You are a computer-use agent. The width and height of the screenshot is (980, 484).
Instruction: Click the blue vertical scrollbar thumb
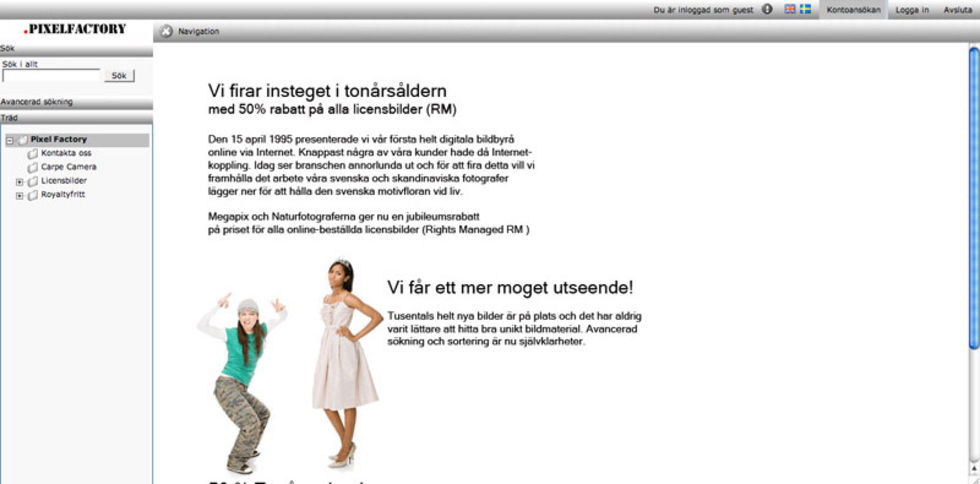pyautogui.click(x=974, y=197)
